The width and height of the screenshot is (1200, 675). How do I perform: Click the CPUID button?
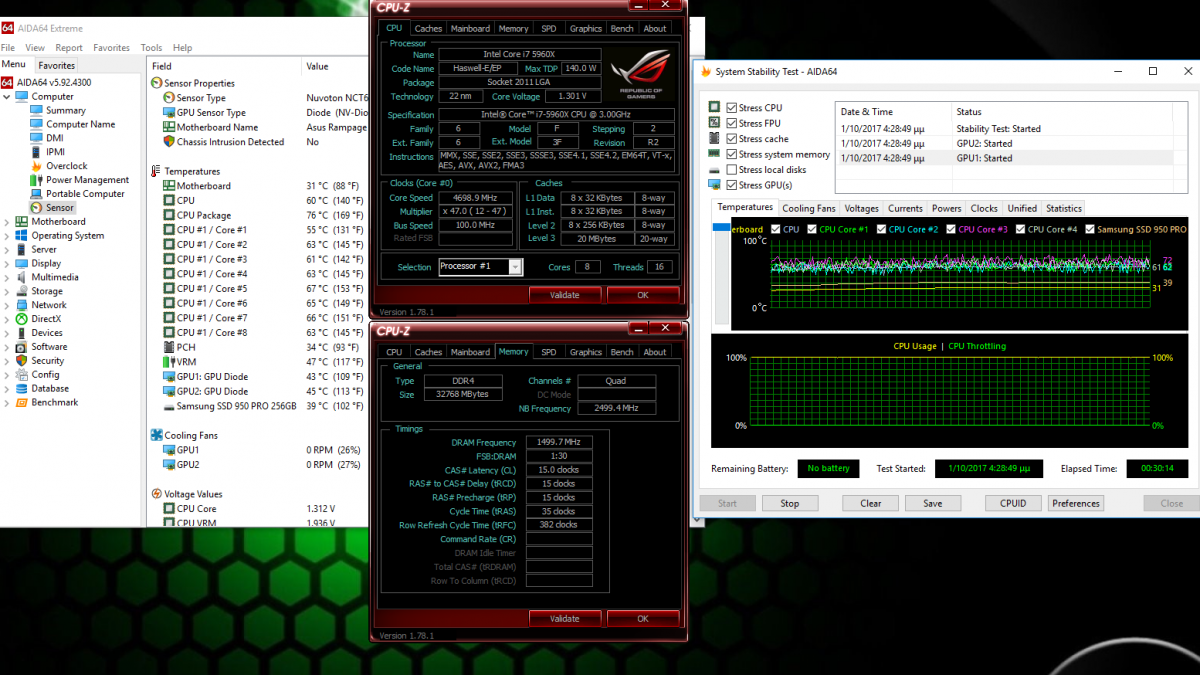coord(1013,503)
